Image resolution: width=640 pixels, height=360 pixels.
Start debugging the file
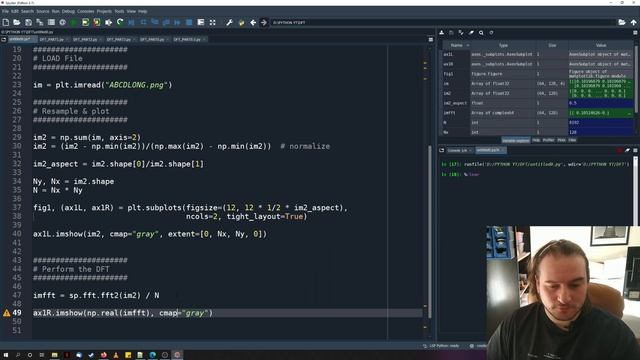131,22
